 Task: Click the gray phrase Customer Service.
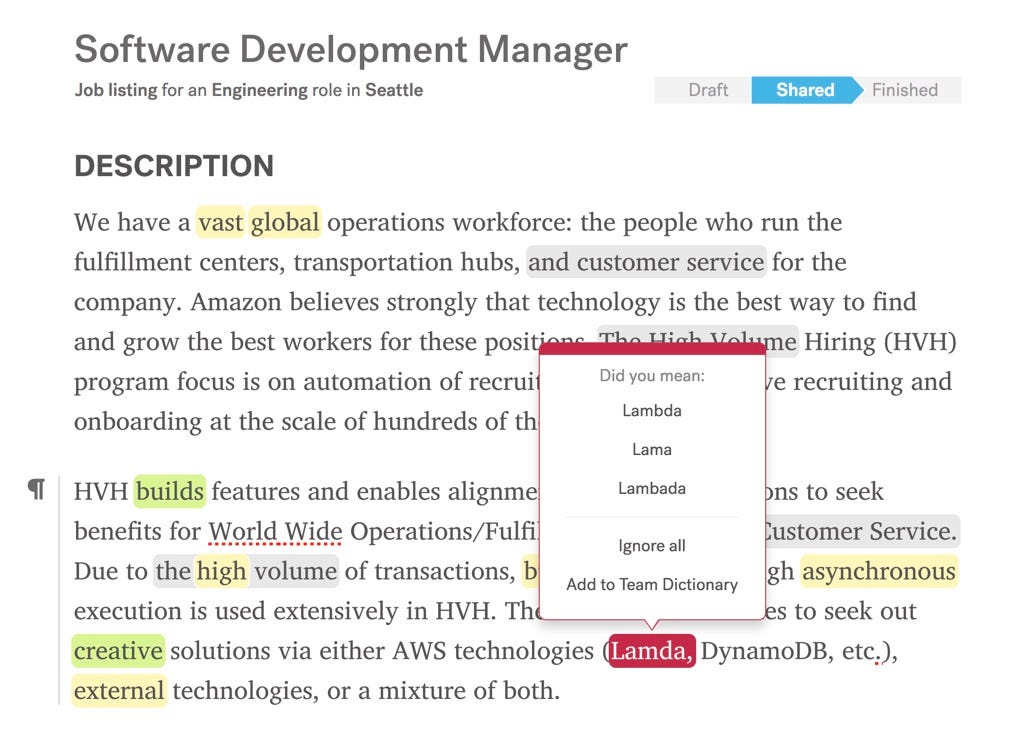pyautogui.click(x=859, y=531)
